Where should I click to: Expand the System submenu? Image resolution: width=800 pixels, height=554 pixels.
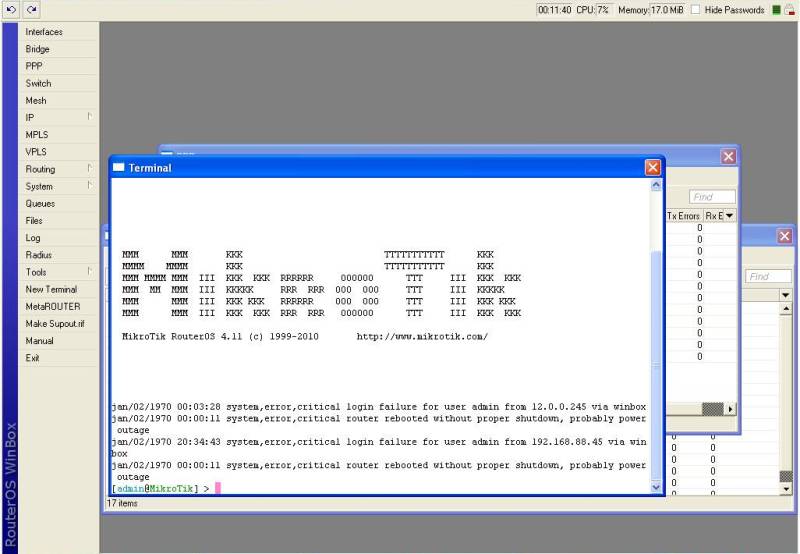point(57,186)
